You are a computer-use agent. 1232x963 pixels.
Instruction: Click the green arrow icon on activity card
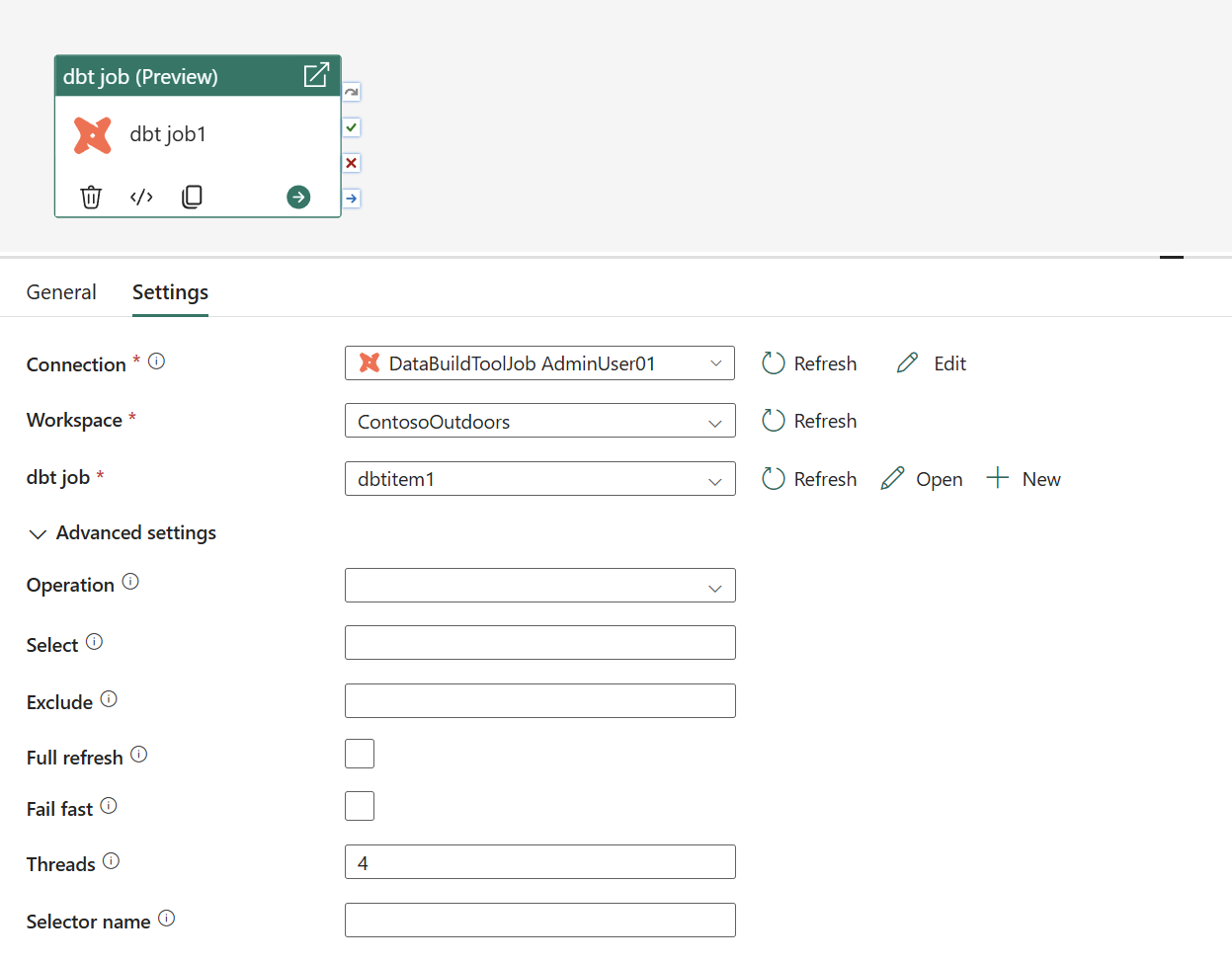coord(298,198)
